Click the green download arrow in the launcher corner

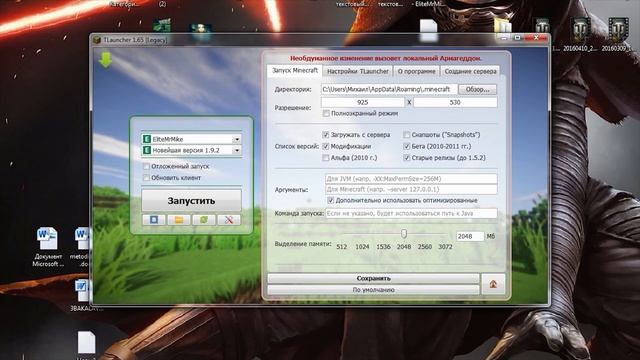pyautogui.click(x=105, y=60)
